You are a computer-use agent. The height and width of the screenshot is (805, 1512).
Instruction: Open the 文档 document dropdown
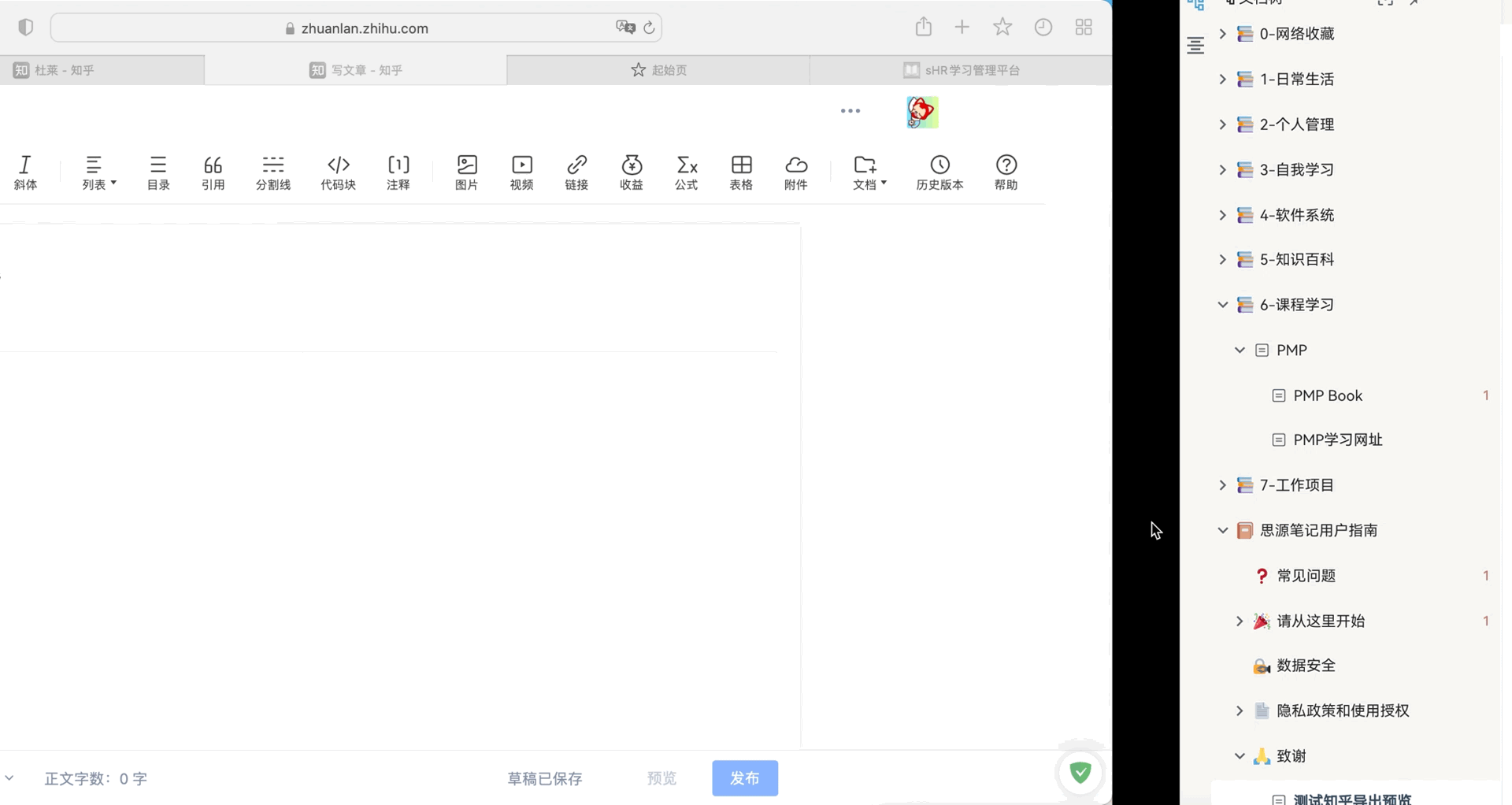tap(868, 172)
